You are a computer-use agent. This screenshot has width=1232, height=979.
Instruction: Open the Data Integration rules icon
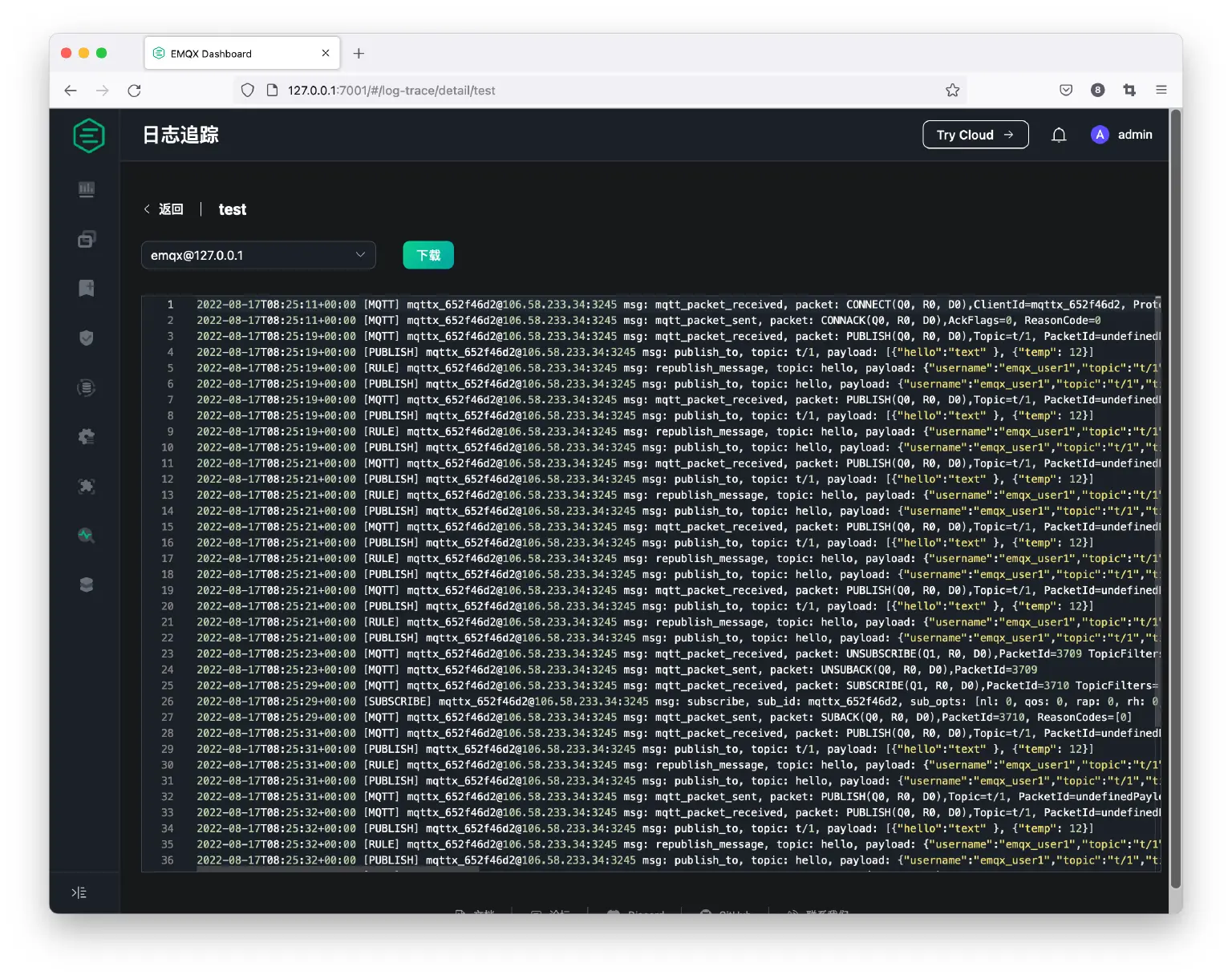(87, 387)
